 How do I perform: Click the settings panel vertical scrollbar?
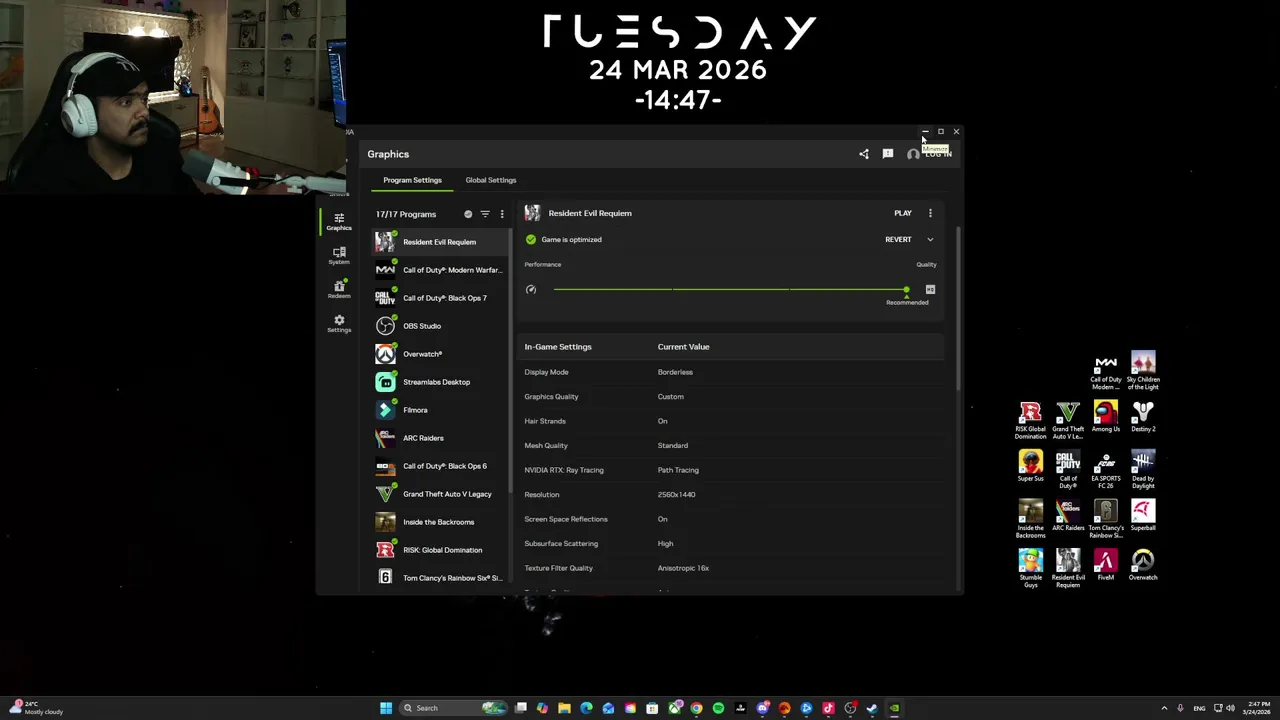(x=958, y=308)
